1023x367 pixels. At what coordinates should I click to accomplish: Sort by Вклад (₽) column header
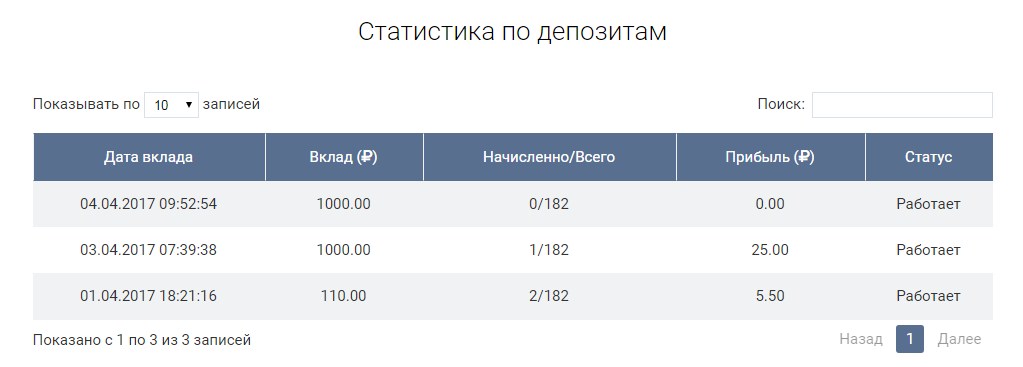point(344,157)
